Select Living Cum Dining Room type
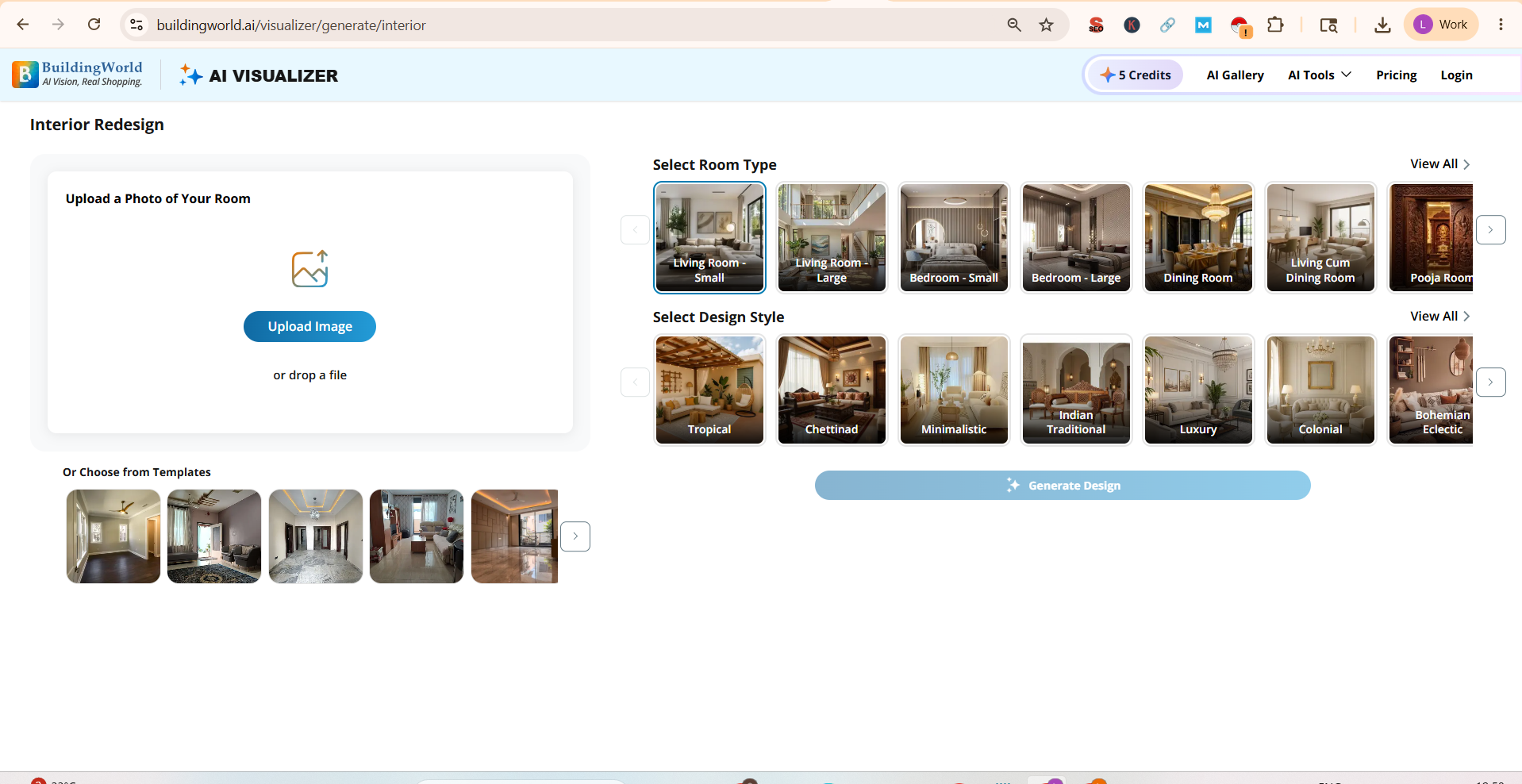The width and height of the screenshot is (1522, 784). pyautogui.click(x=1320, y=237)
